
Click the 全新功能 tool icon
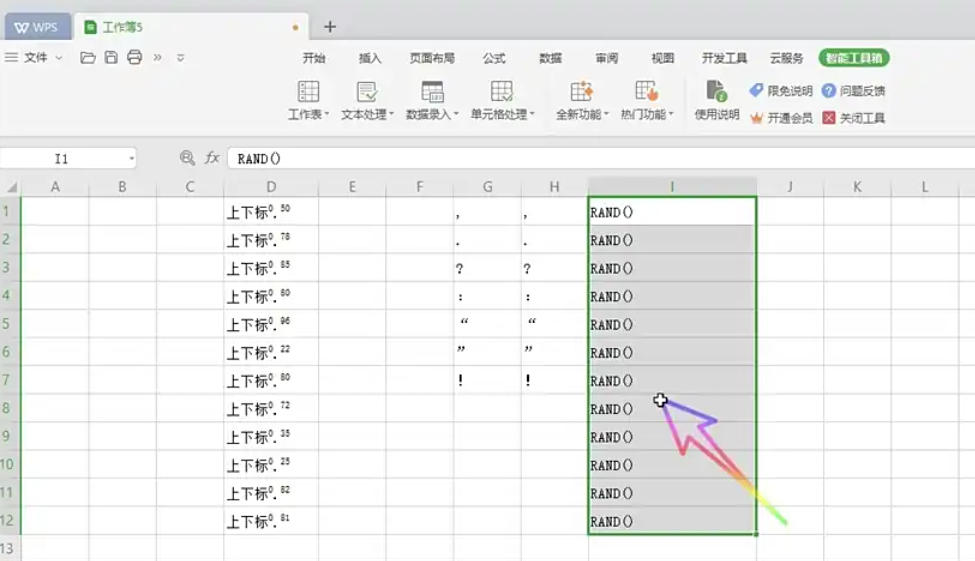[582, 91]
